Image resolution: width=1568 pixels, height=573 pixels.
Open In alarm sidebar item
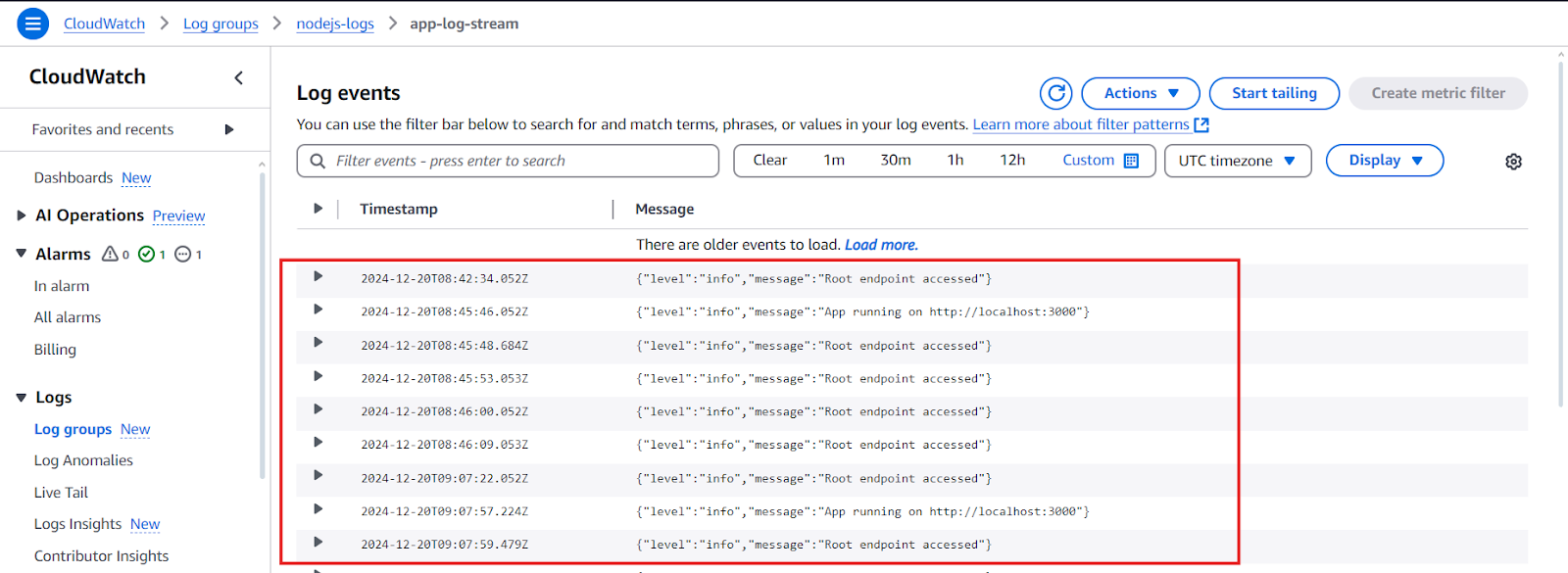[62, 286]
